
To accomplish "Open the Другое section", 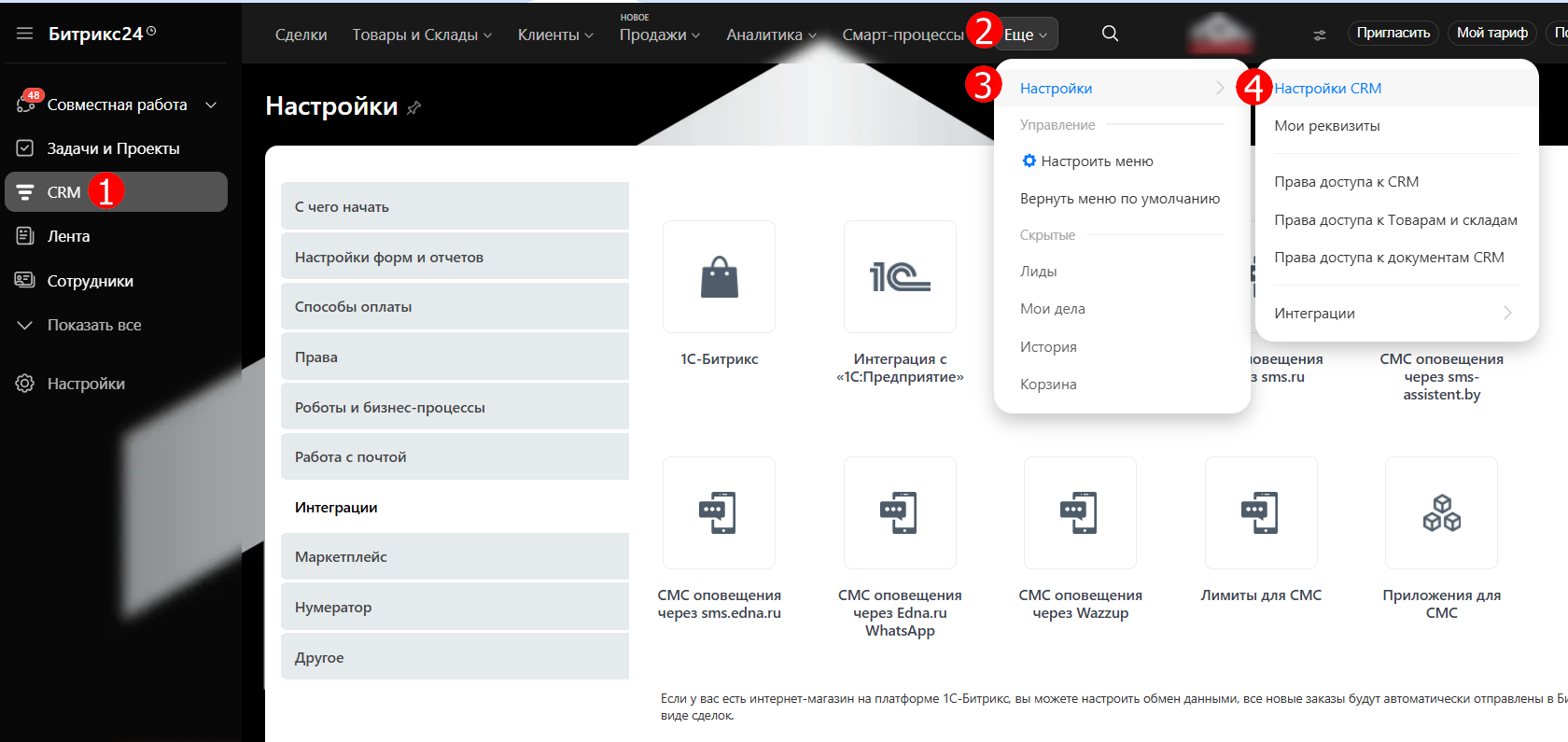I will point(455,657).
